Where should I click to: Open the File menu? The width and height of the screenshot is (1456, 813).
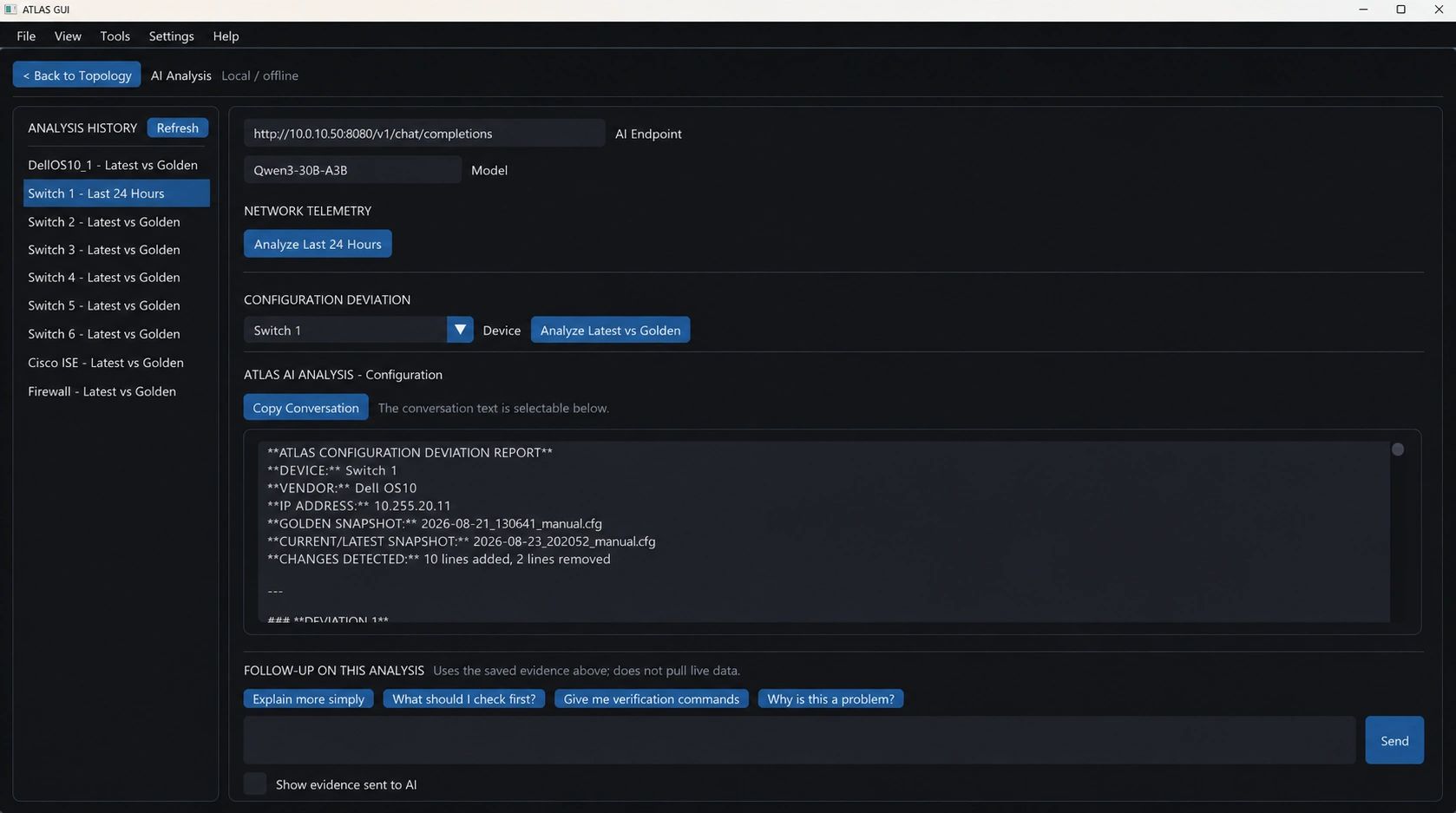(x=26, y=36)
